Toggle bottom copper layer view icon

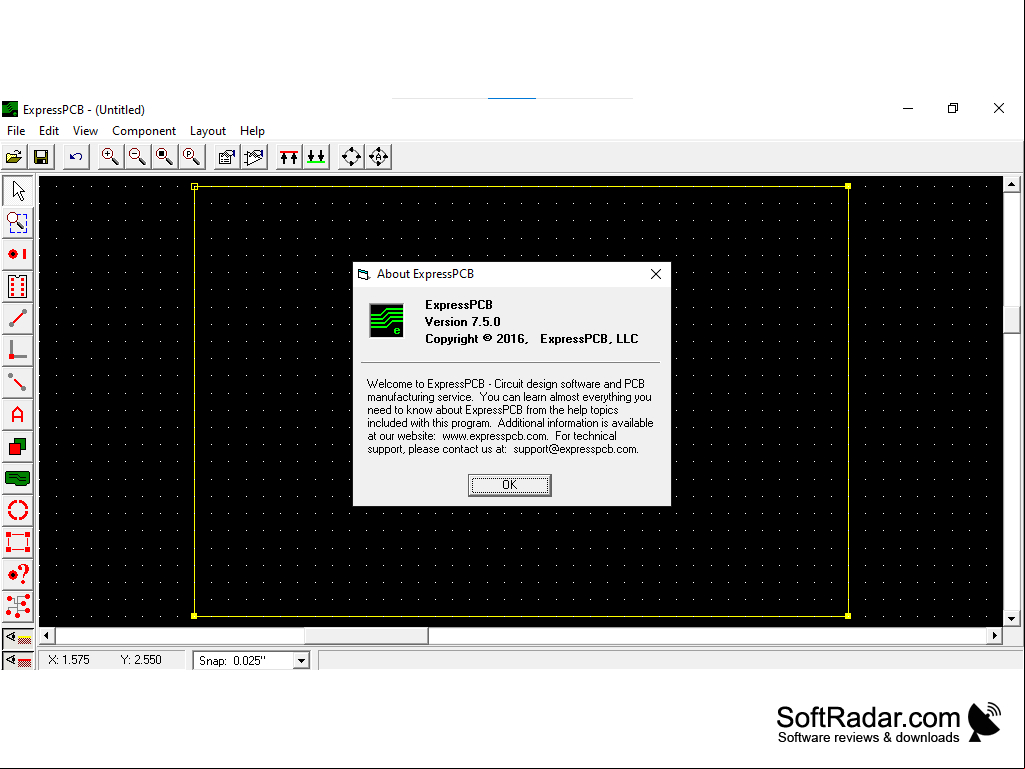click(316, 157)
